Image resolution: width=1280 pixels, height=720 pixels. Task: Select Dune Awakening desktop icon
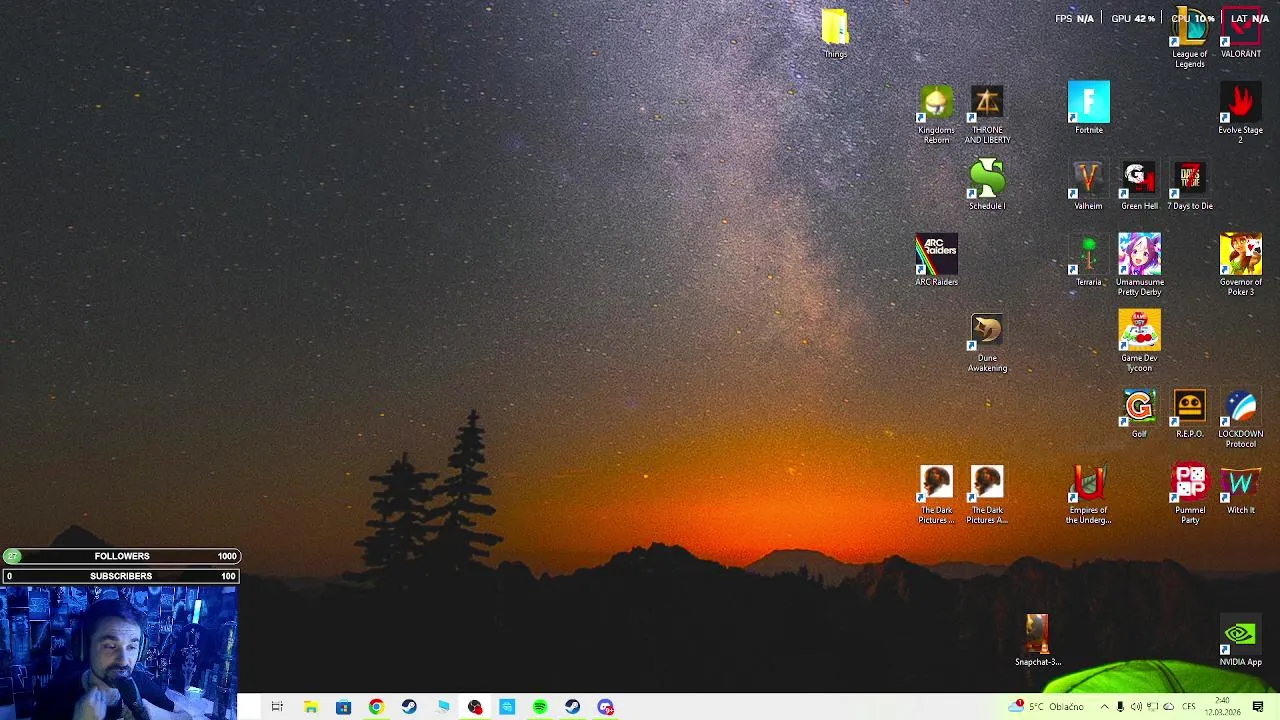987,343
